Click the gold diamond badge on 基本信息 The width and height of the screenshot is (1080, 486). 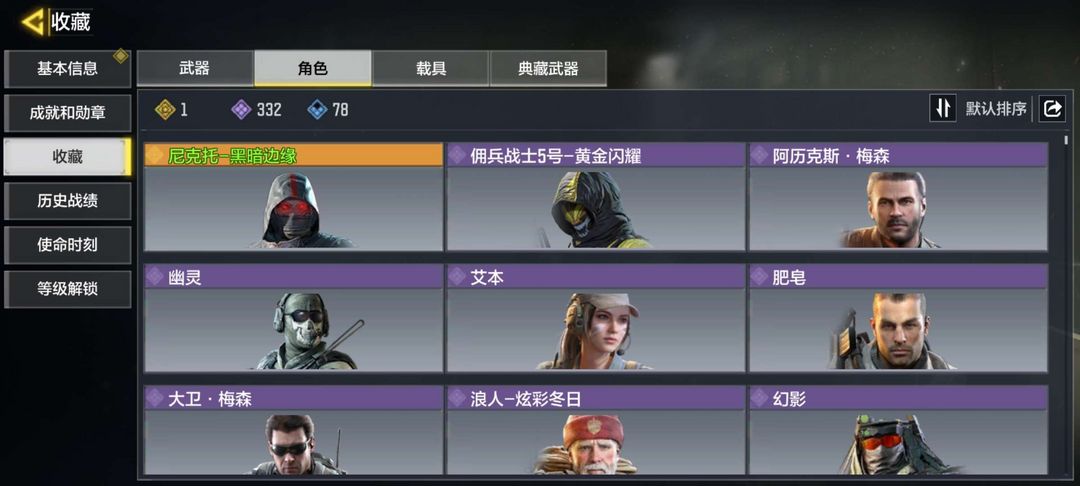(x=121, y=56)
